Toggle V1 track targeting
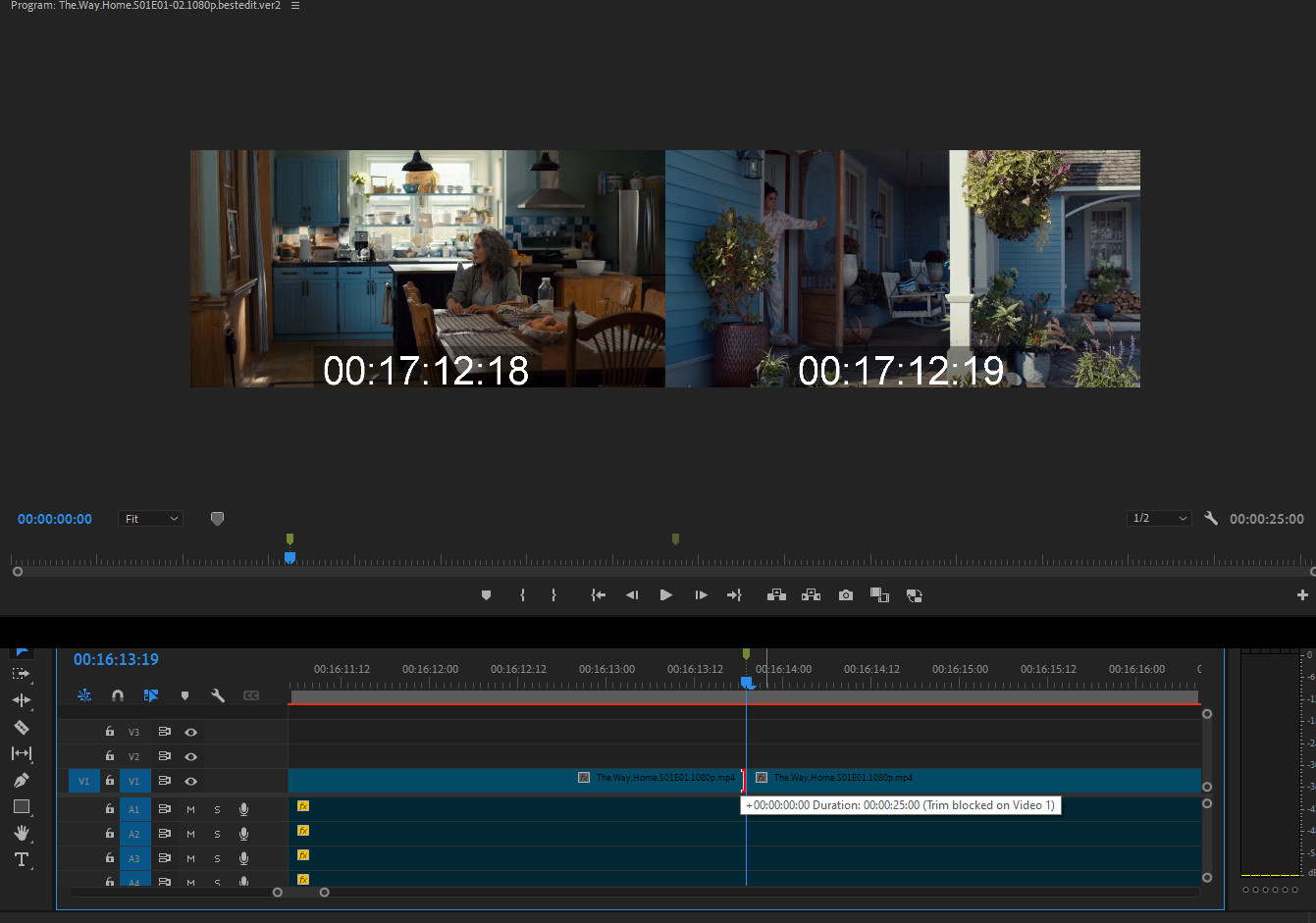Screen dimensions: 1316x923 pyautogui.click(x=134, y=781)
